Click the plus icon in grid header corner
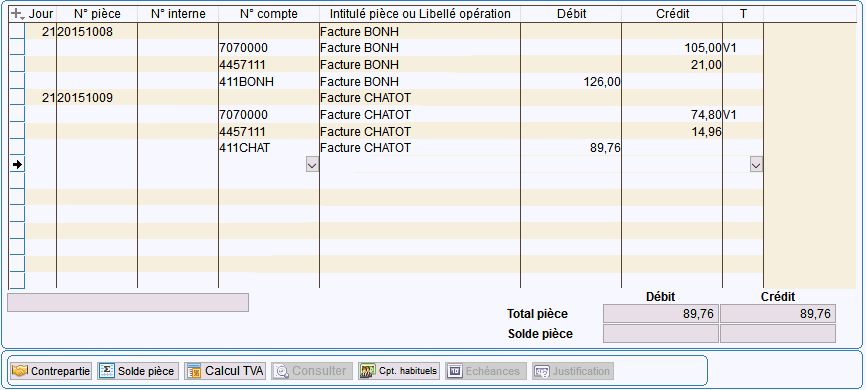Image resolution: width=866 pixels, height=390 pixels. coord(17,13)
